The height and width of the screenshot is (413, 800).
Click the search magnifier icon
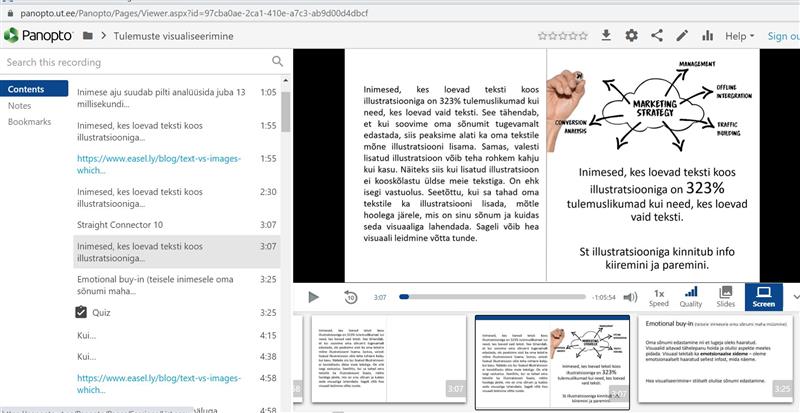[x=278, y=62]
